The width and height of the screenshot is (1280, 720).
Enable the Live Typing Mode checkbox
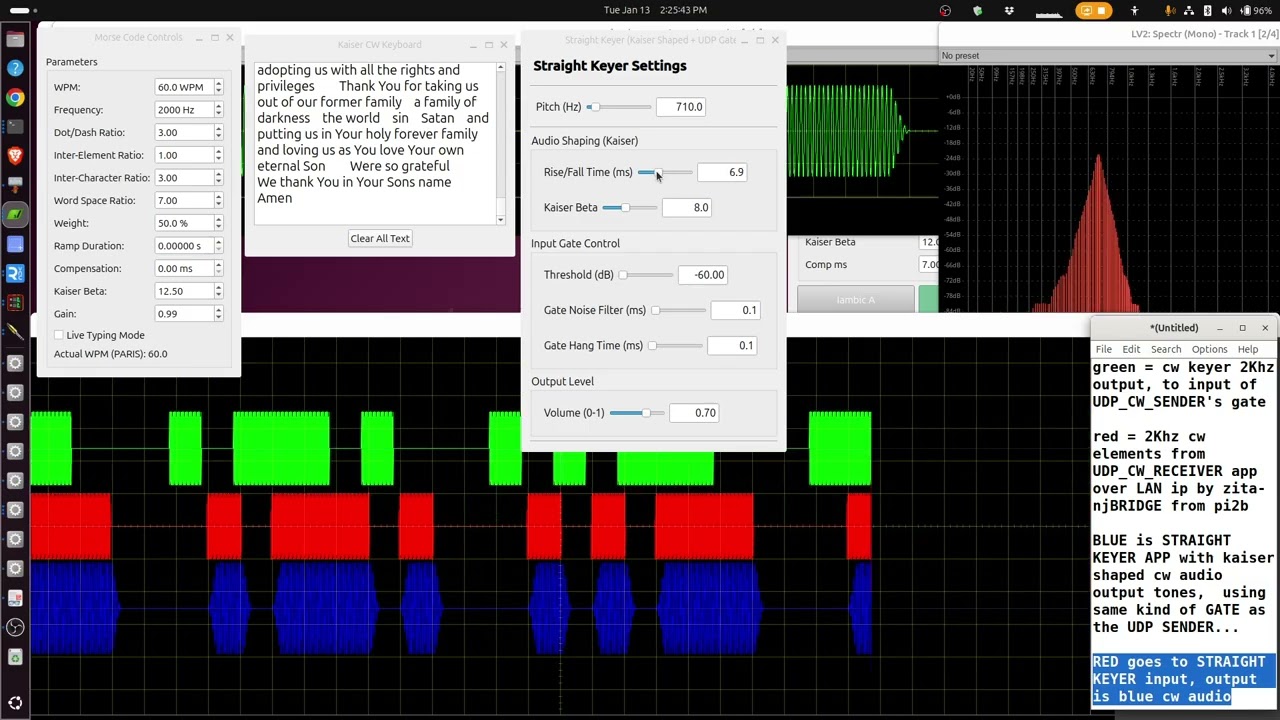59,335
